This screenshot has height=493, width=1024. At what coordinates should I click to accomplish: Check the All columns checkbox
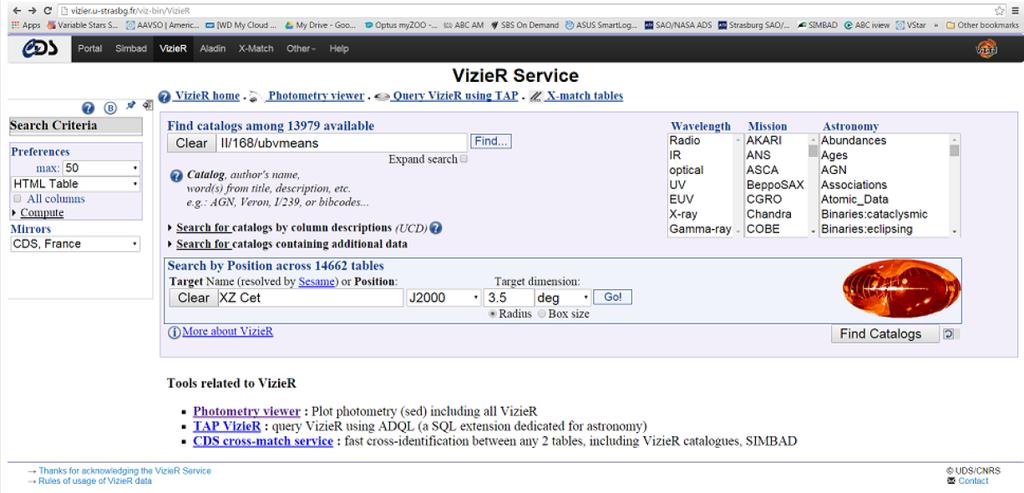point(18,199)
